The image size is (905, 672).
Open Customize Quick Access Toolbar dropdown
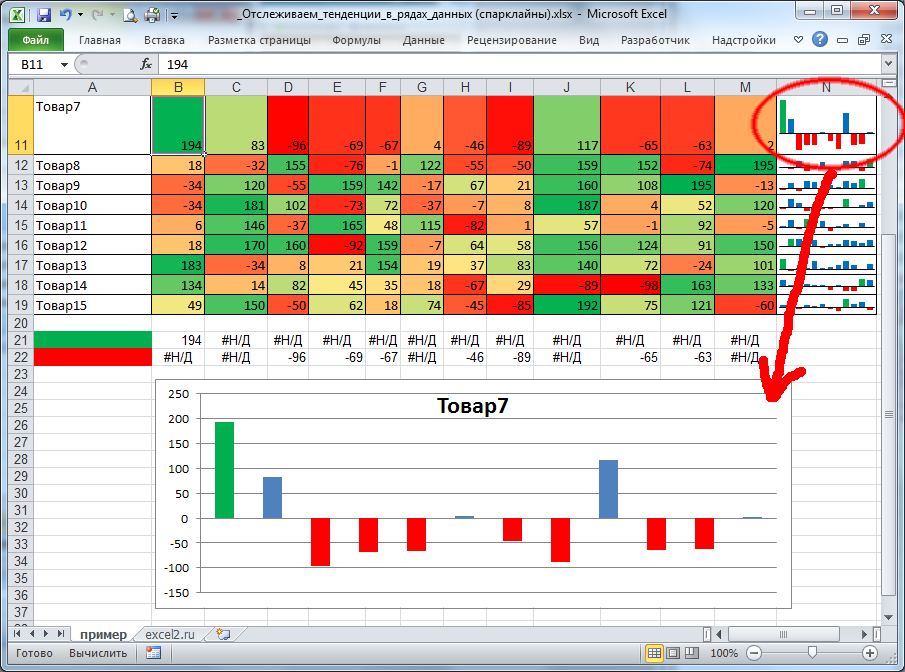[x=174, y=16]
